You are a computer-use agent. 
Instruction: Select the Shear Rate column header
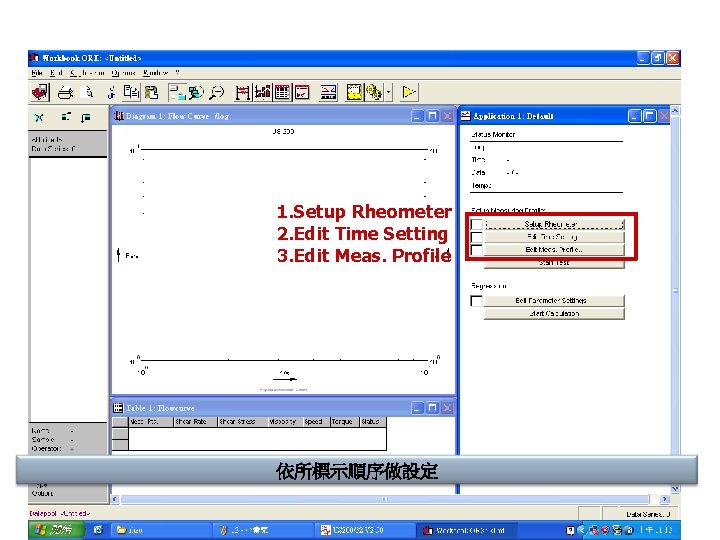pyautogui.click(x=195, y=422)
